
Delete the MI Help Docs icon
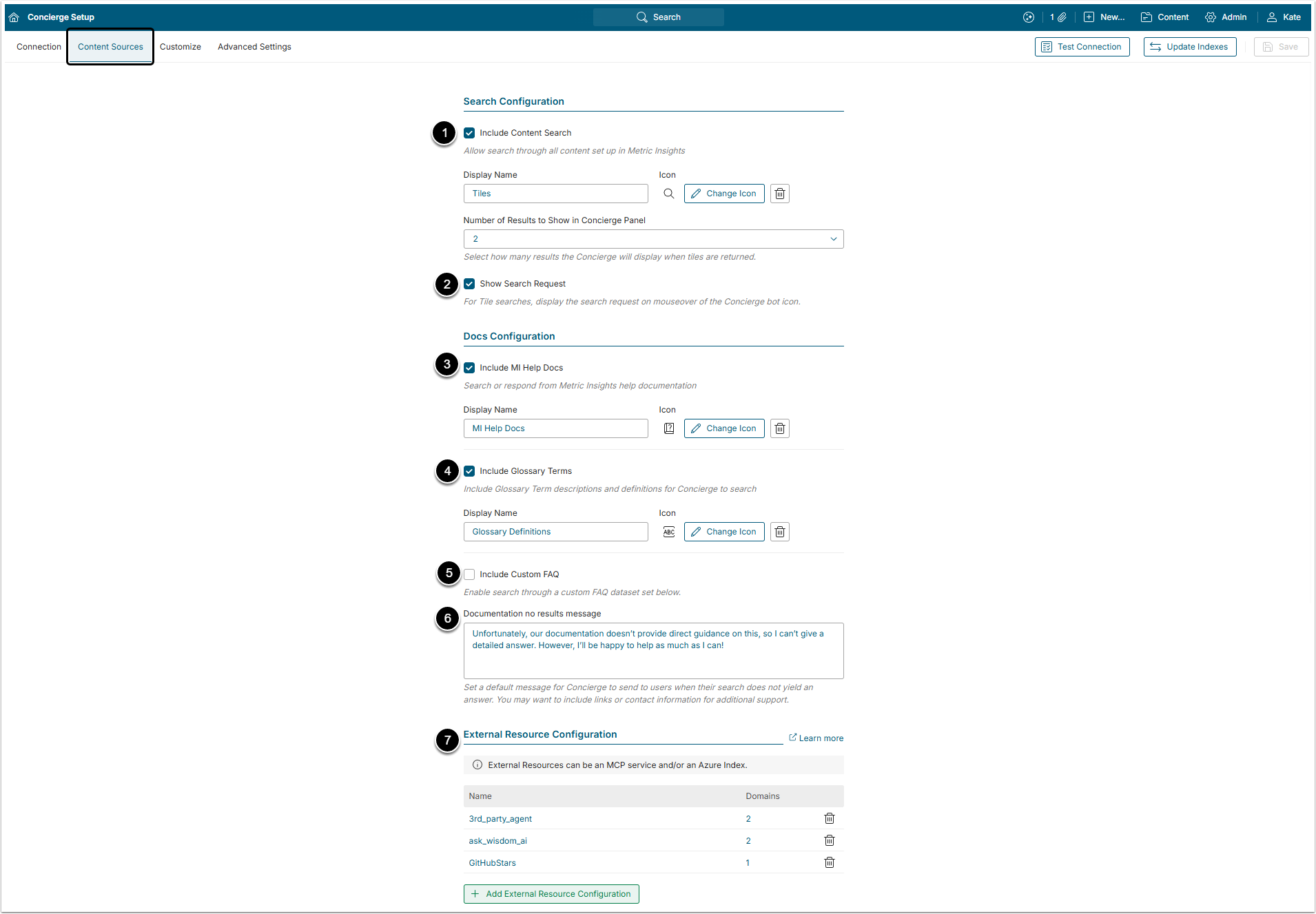tap(780, 428)
